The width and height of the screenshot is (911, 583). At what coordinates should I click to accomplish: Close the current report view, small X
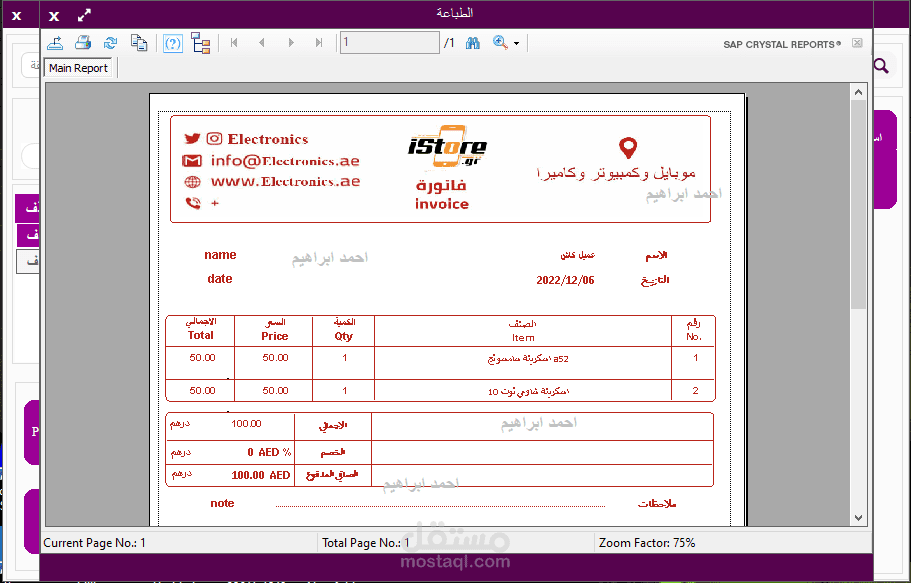(857, 43)
